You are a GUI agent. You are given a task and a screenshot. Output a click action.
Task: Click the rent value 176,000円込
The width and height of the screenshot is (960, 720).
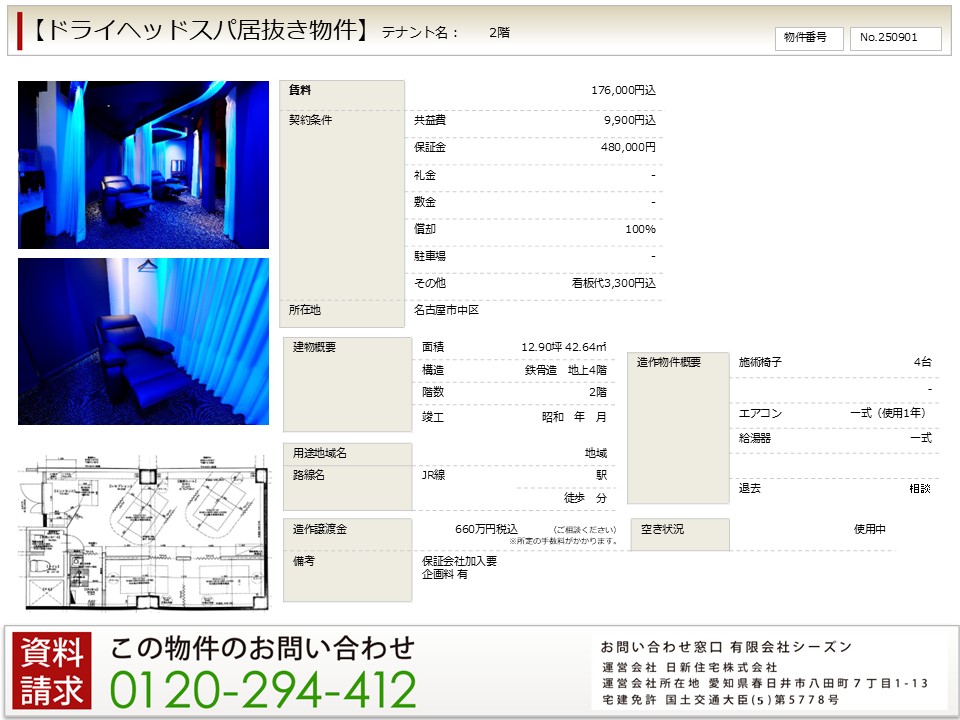coord(623,91)
